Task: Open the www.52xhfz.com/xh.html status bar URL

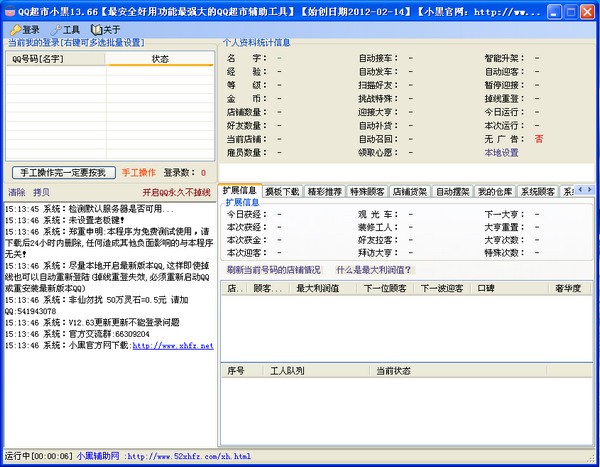Action: 189,456
